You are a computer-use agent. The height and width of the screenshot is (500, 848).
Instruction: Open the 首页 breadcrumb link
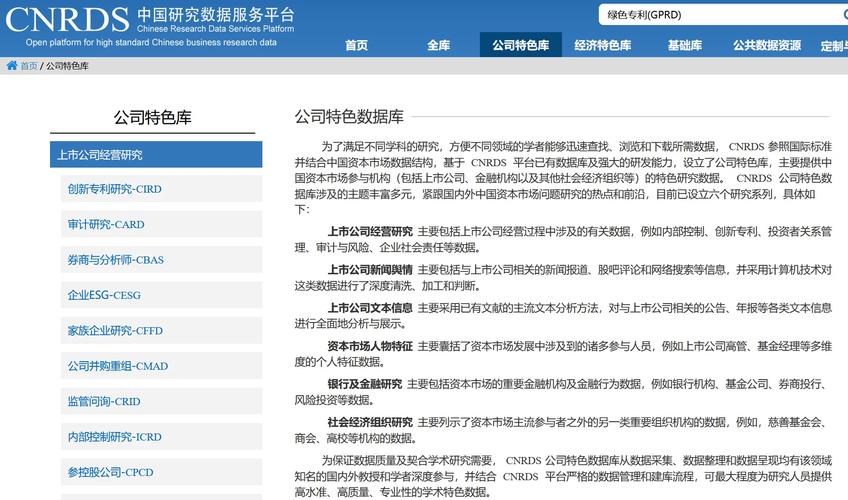29,66
